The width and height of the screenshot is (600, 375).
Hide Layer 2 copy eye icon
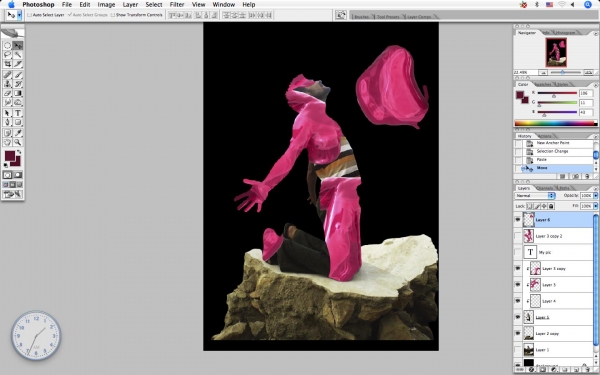point(518,334)
